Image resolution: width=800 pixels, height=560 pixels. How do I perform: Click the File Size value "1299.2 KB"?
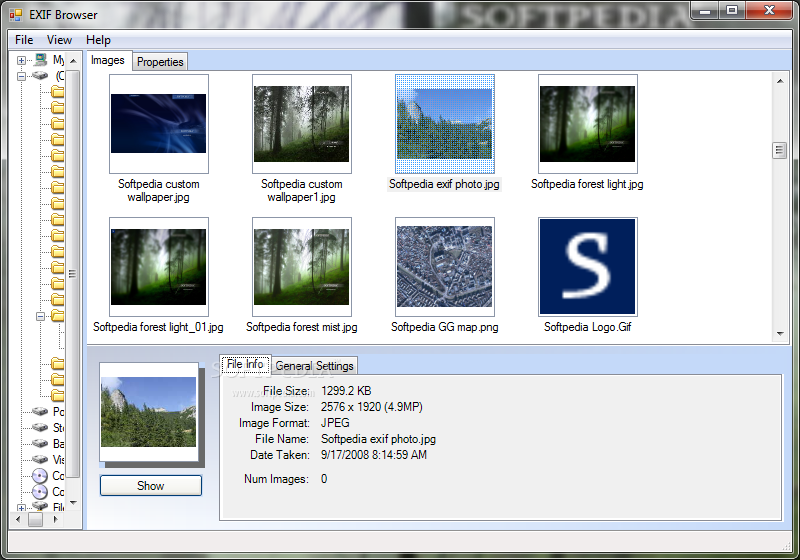click(x=346, y=391)
